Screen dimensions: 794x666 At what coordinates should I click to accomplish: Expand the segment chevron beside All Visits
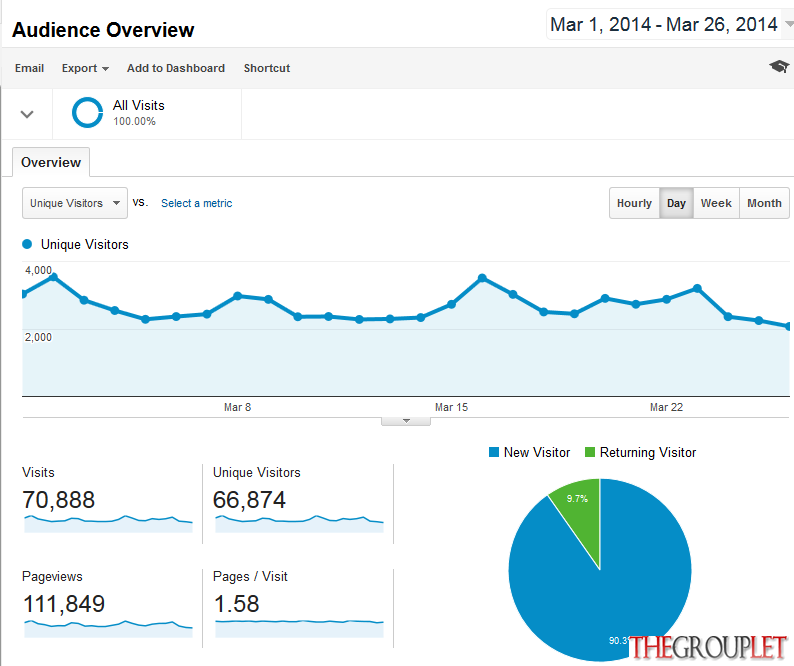(27, 114)
